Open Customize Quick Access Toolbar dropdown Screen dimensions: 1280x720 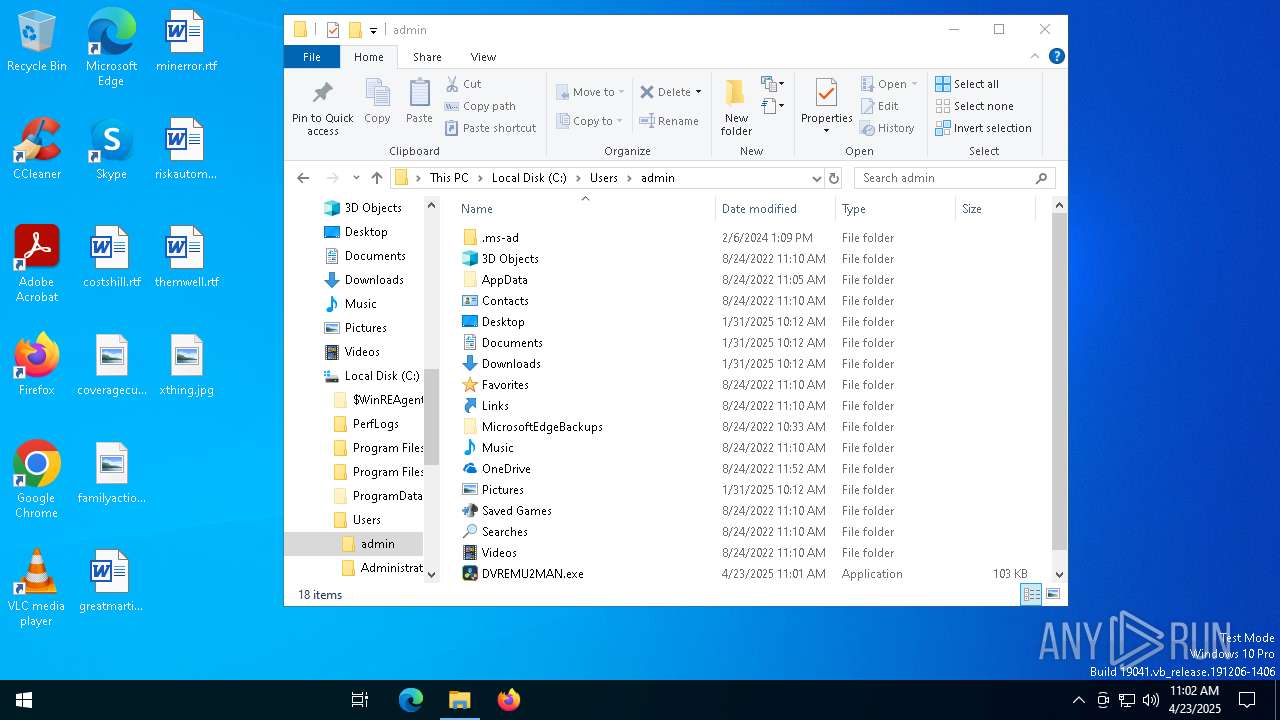coord(374,31)
